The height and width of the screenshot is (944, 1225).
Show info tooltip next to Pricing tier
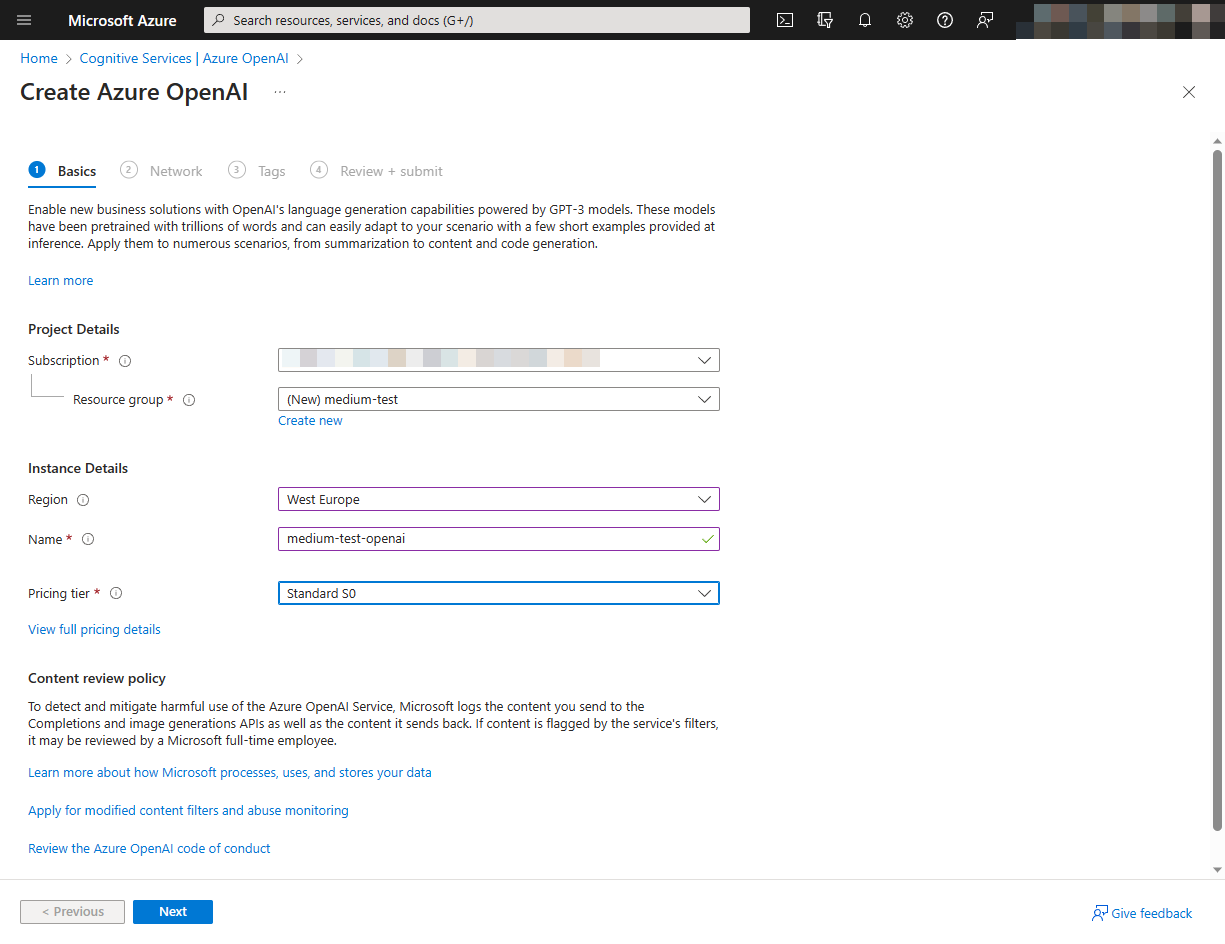pyautogui.click(x=116, y=594)
